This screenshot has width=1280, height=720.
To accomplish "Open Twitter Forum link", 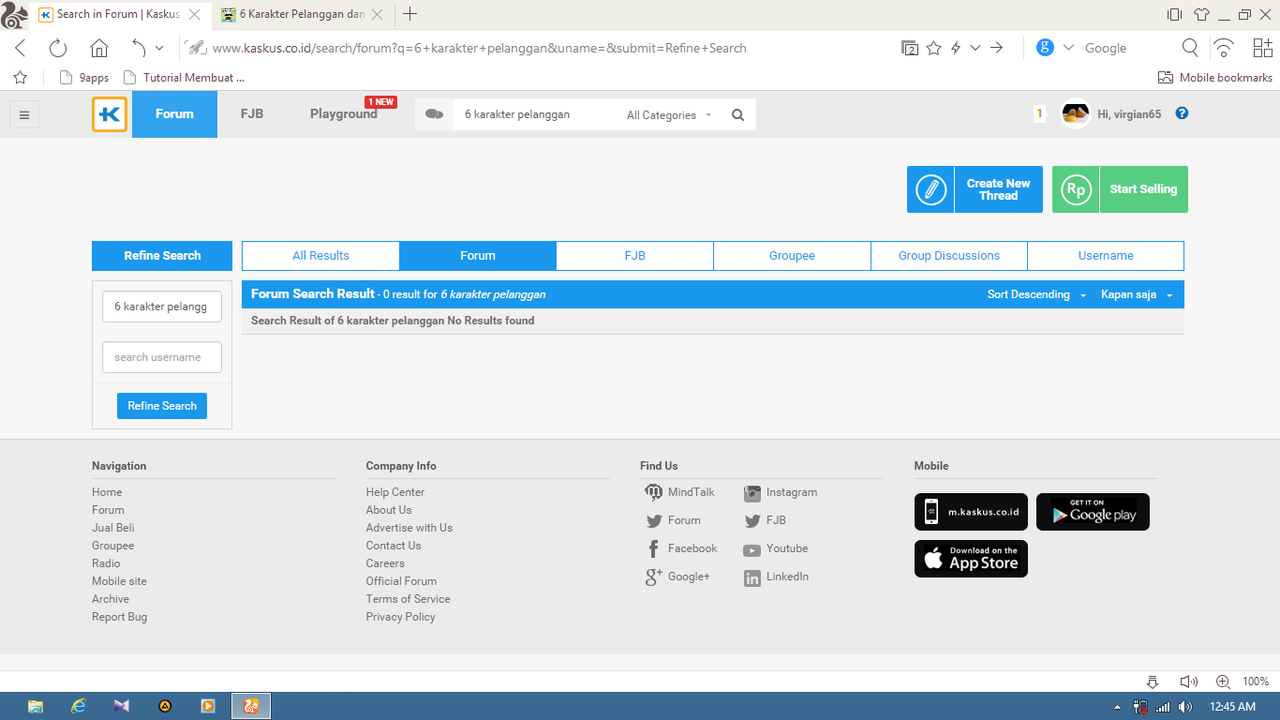I will click(673, 520).
